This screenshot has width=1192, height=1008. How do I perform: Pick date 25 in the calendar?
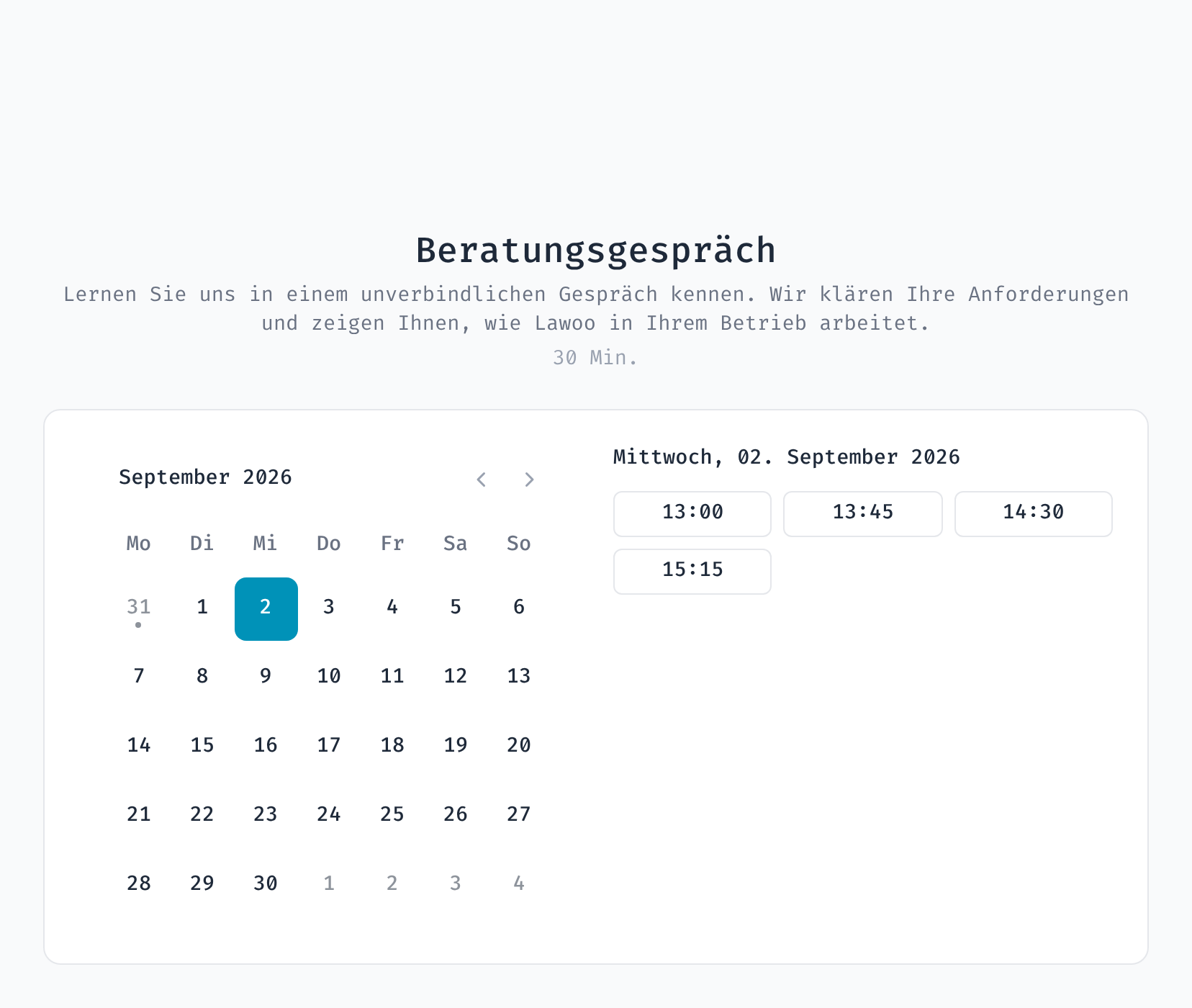392,816
